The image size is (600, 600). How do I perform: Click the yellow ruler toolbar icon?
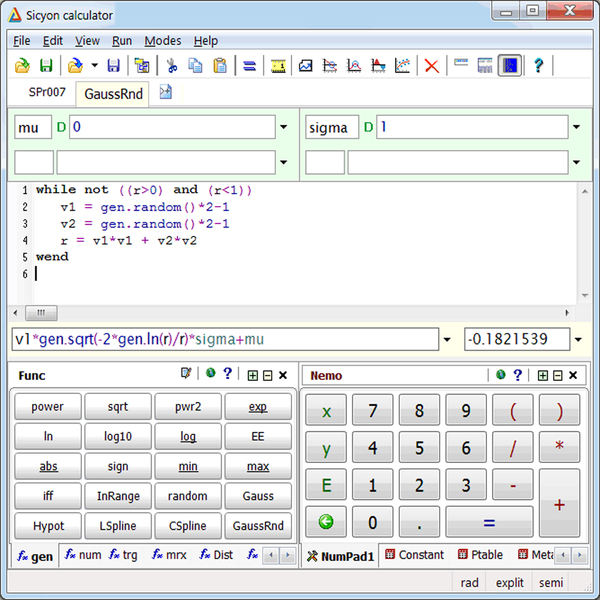point(278,66)
